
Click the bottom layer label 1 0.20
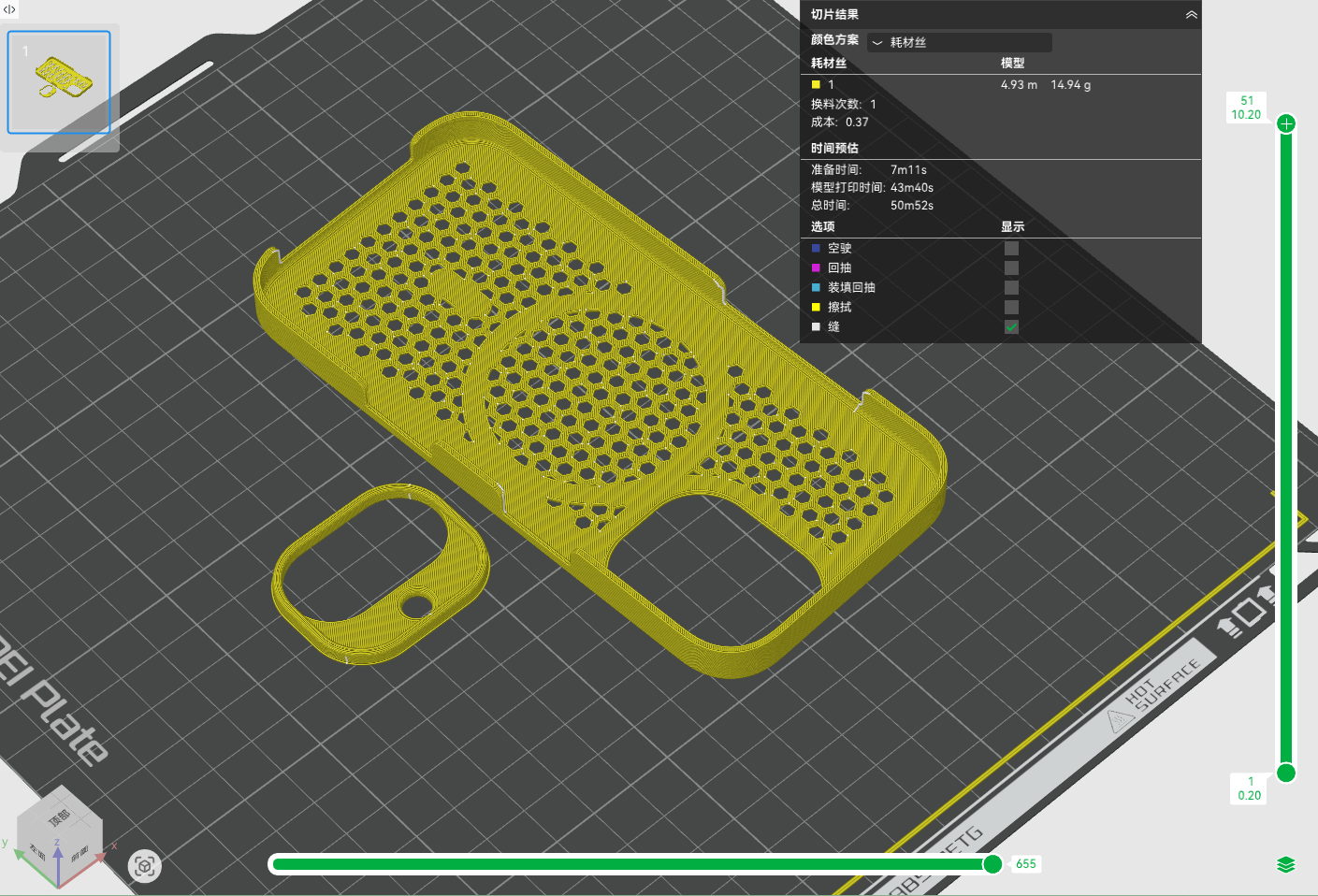click(x=1249, y=788)
